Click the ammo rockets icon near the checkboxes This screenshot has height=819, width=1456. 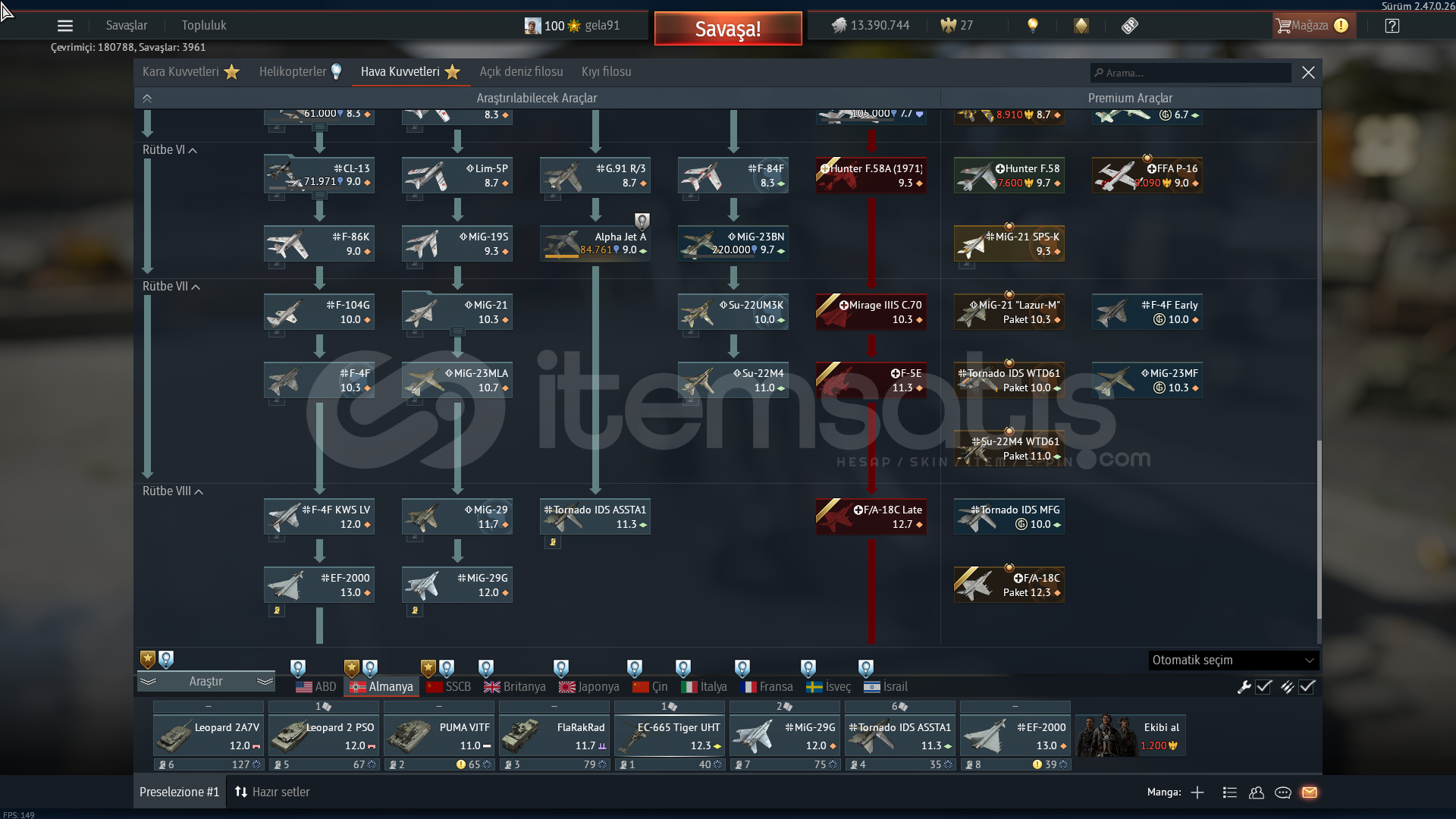(1287, 687)
